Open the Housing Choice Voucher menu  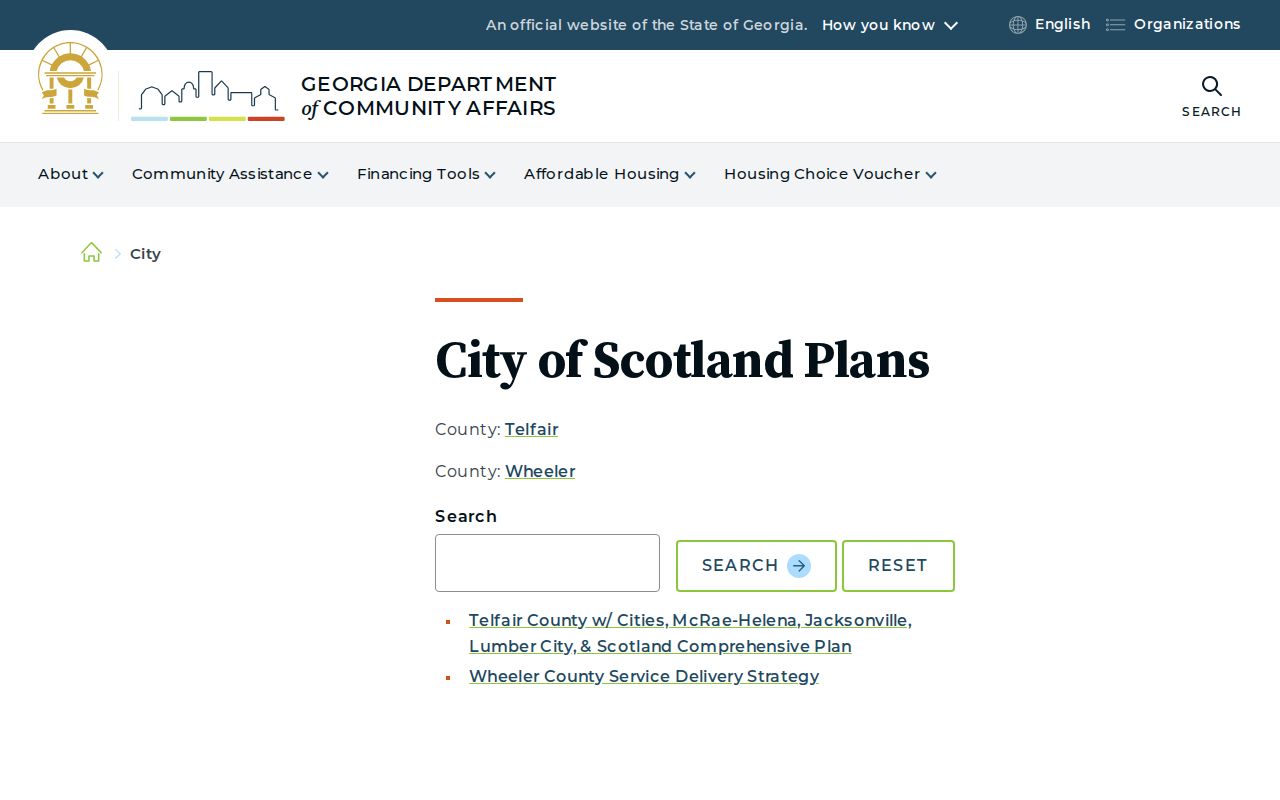click(x=830, y=174)
